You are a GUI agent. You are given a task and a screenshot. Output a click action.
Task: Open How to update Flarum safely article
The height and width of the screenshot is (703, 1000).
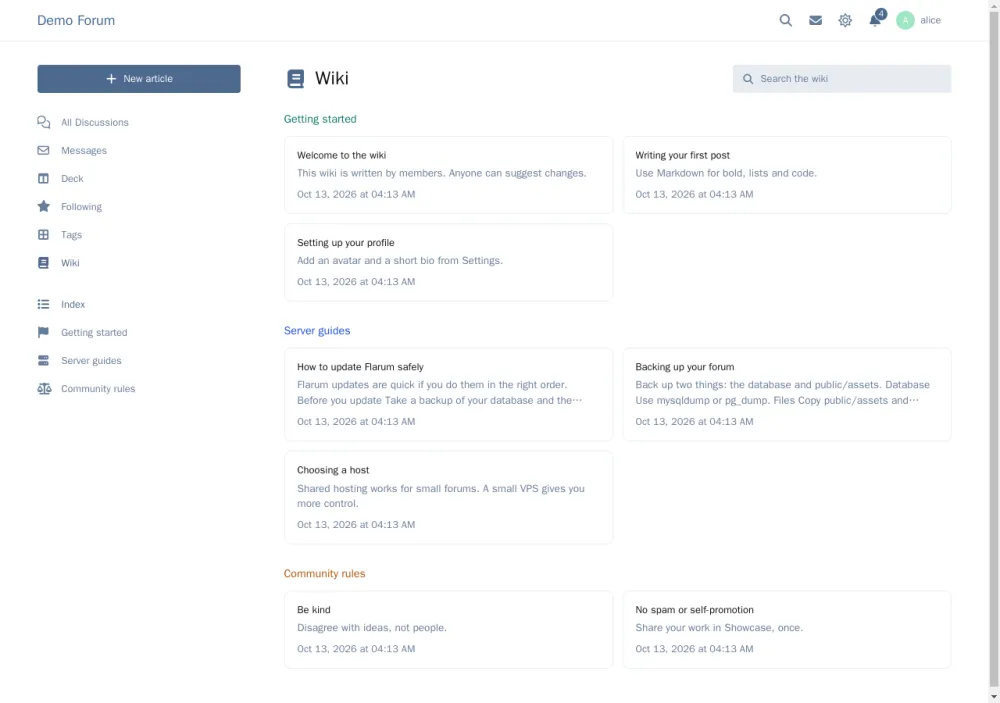click(448, 394)
